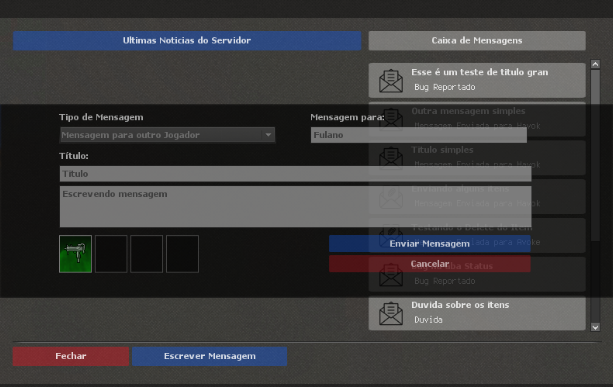
Task: Click the Enviar Mensagem button
Action: (430, 244)
